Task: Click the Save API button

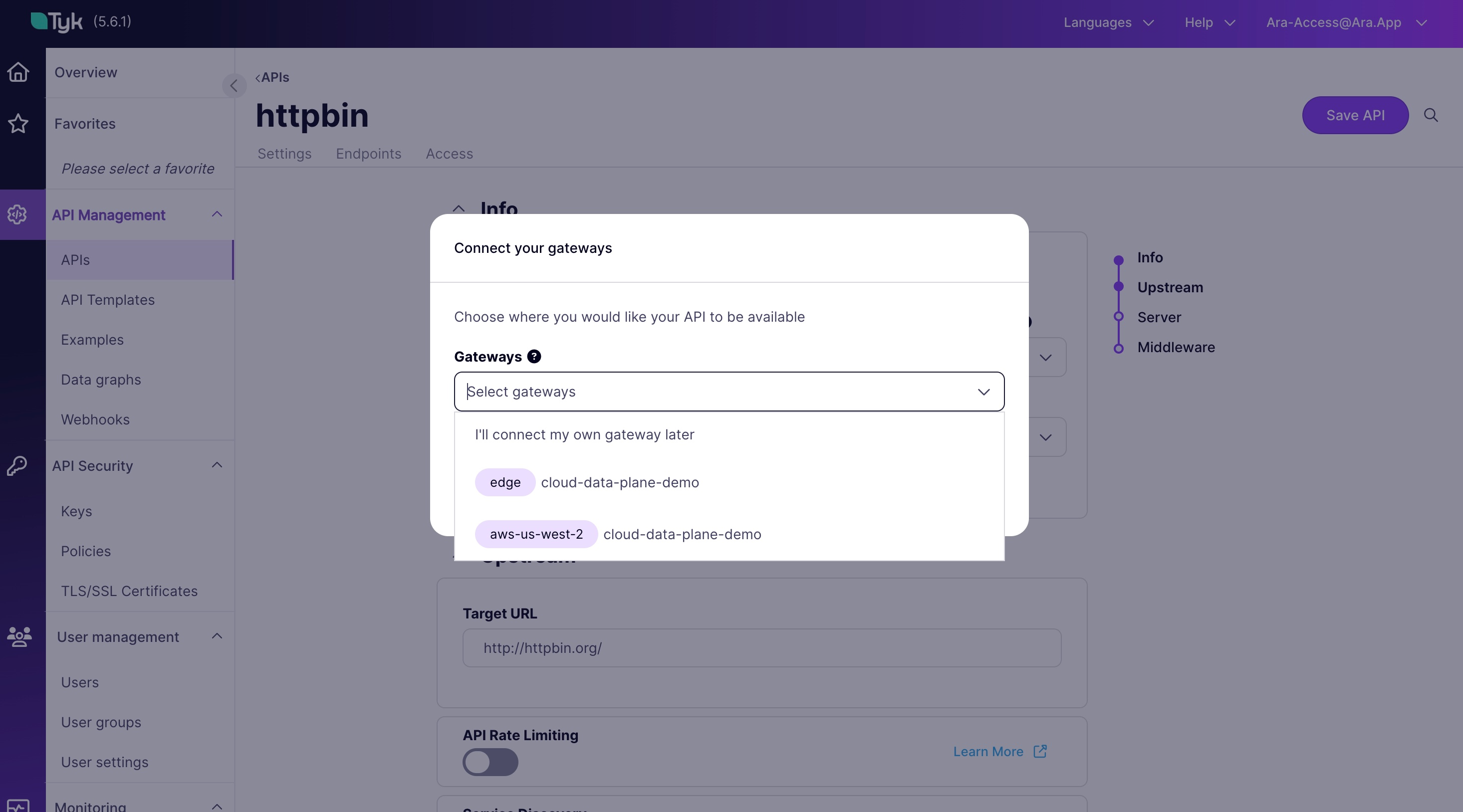Action: (1355, 115)
